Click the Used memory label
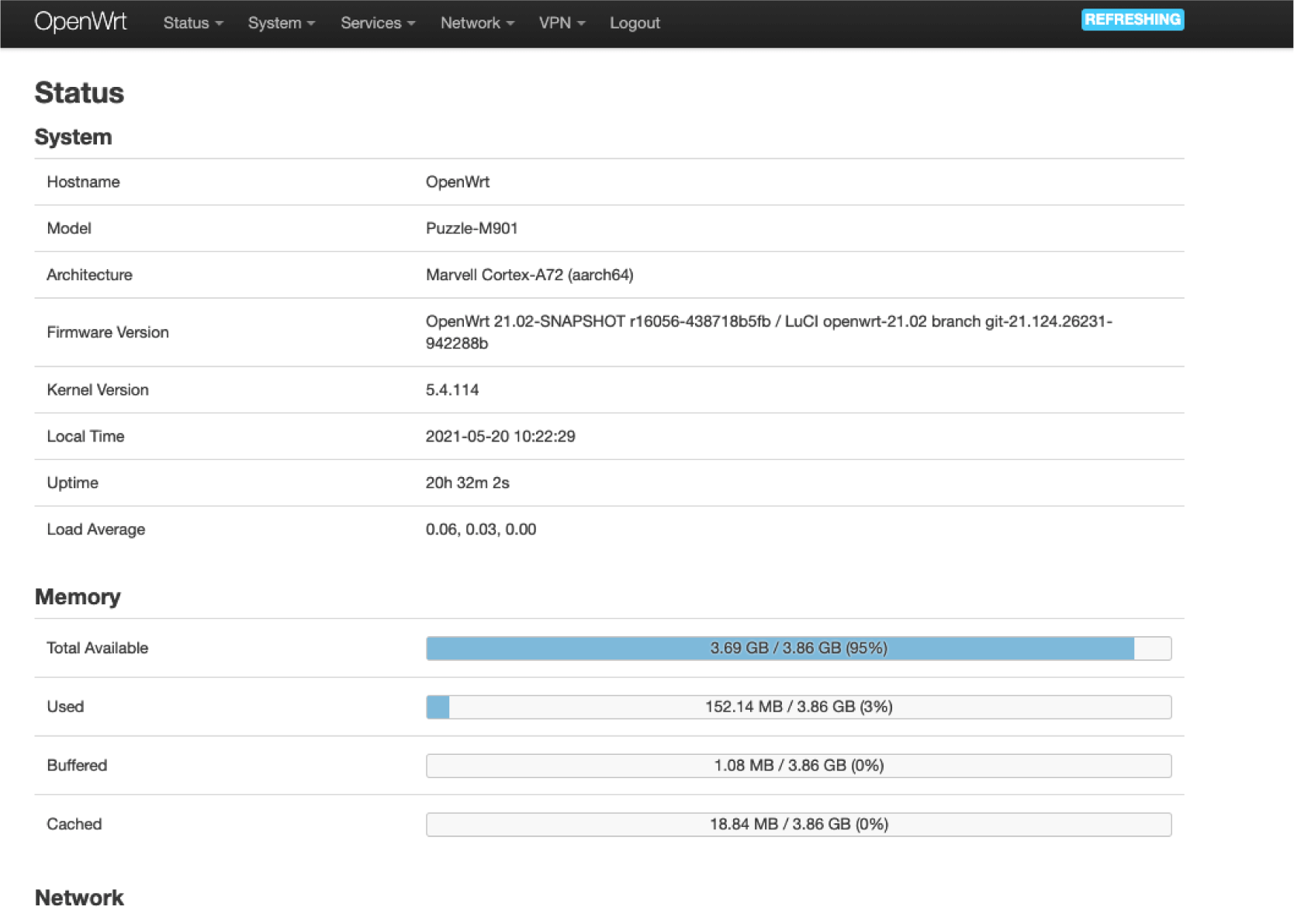The height and width of the screenshot is (924, 1294). (x=65, y=707)
